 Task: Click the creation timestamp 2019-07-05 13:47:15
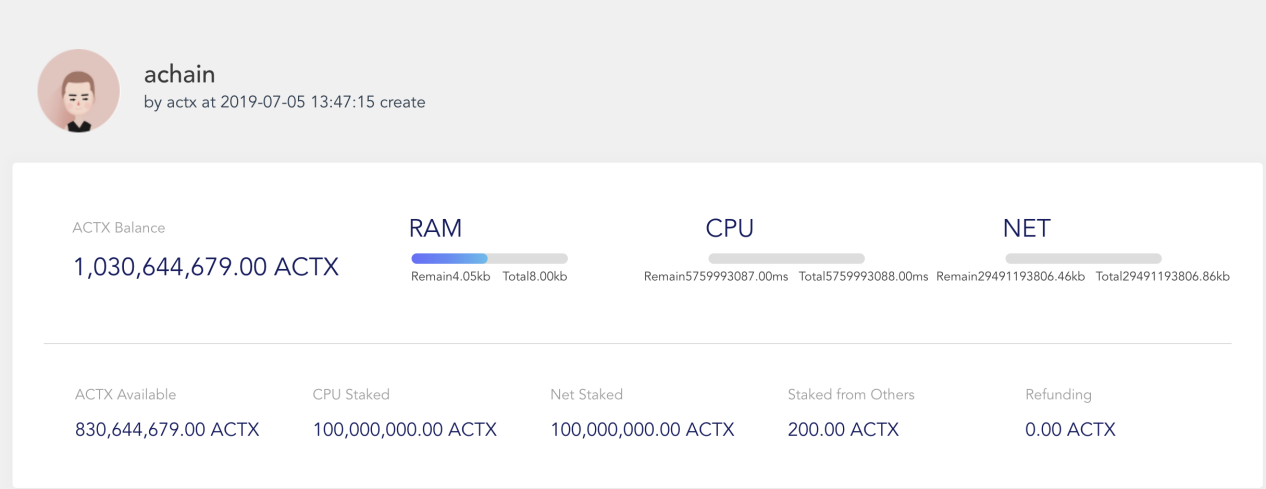(296, 102)
